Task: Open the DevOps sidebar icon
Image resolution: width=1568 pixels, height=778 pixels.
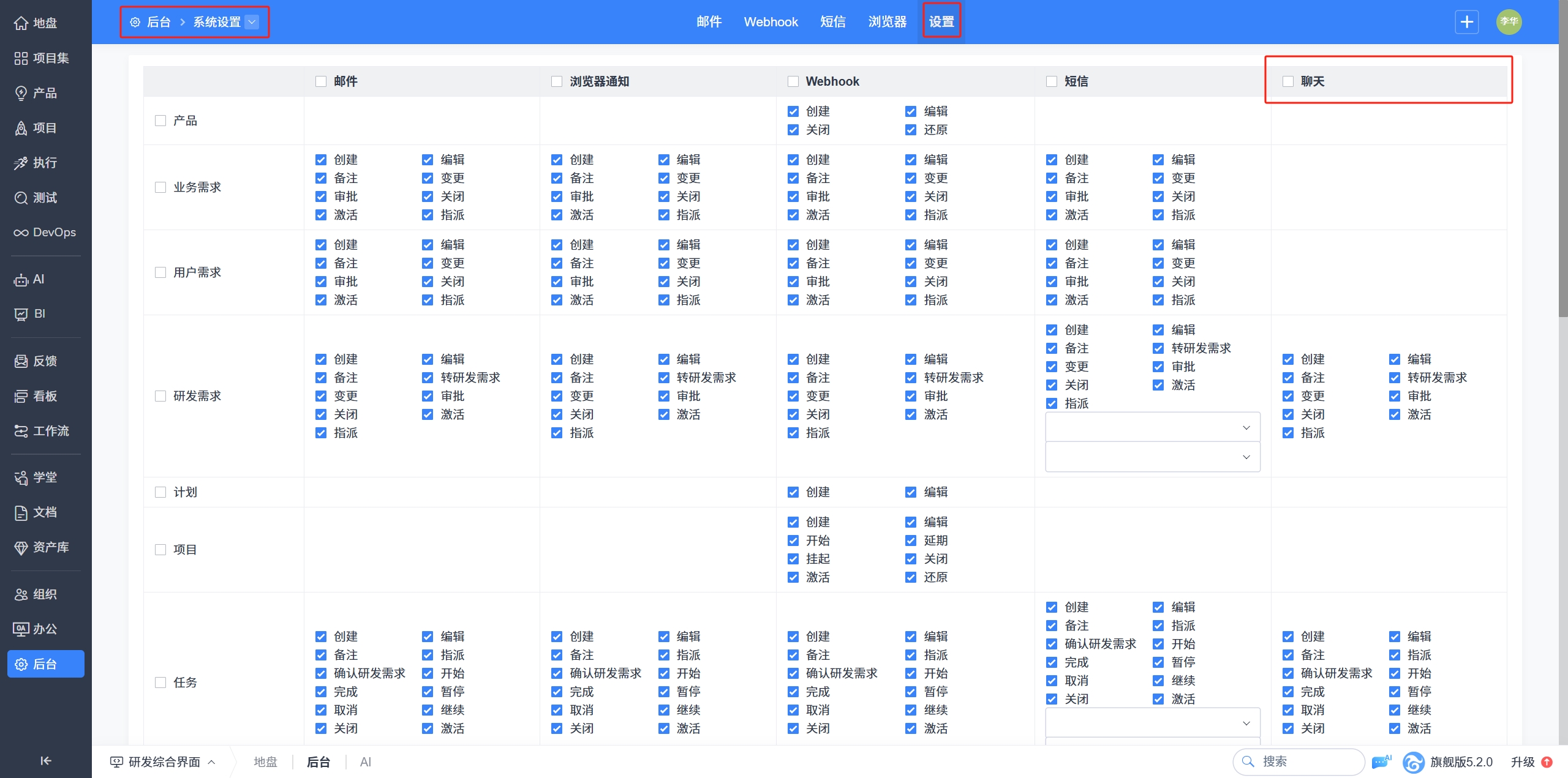Action: [x=21, y=233]
